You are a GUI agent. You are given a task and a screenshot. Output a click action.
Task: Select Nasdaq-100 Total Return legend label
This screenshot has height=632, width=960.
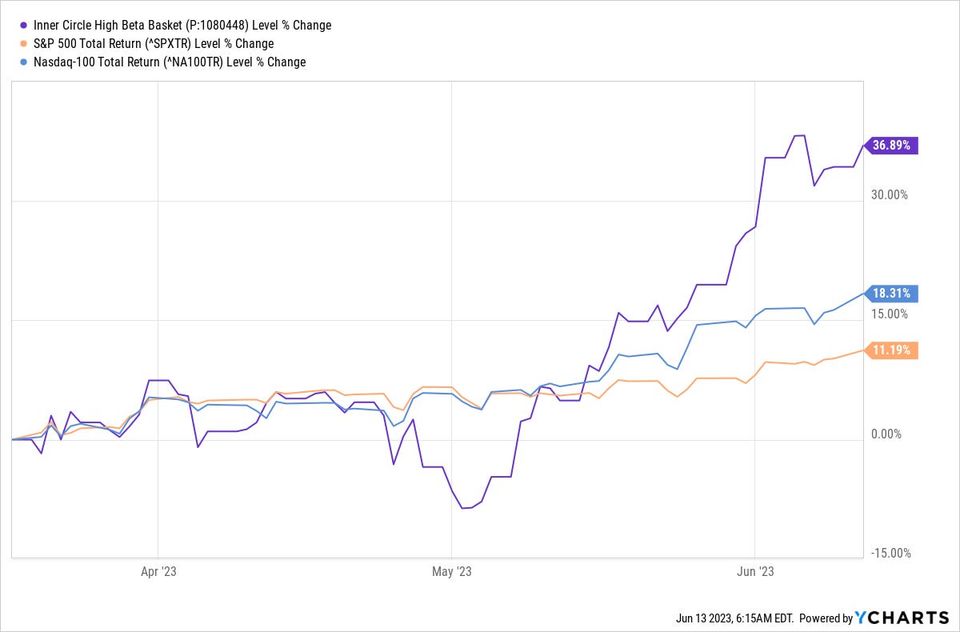pos(168,62)
